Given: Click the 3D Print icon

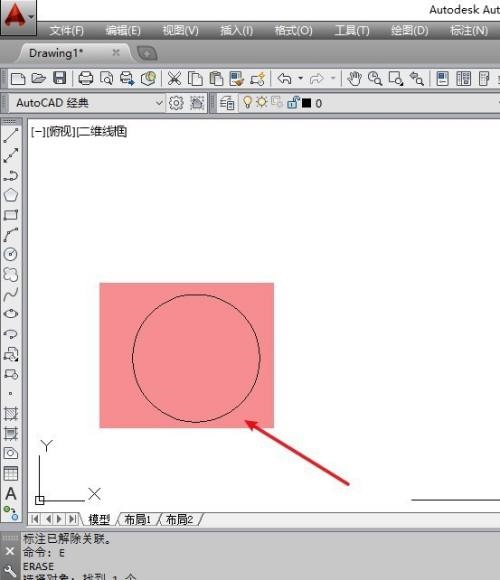Looking at the screenshot, I should pyautogui.click(x=148, y=78).
